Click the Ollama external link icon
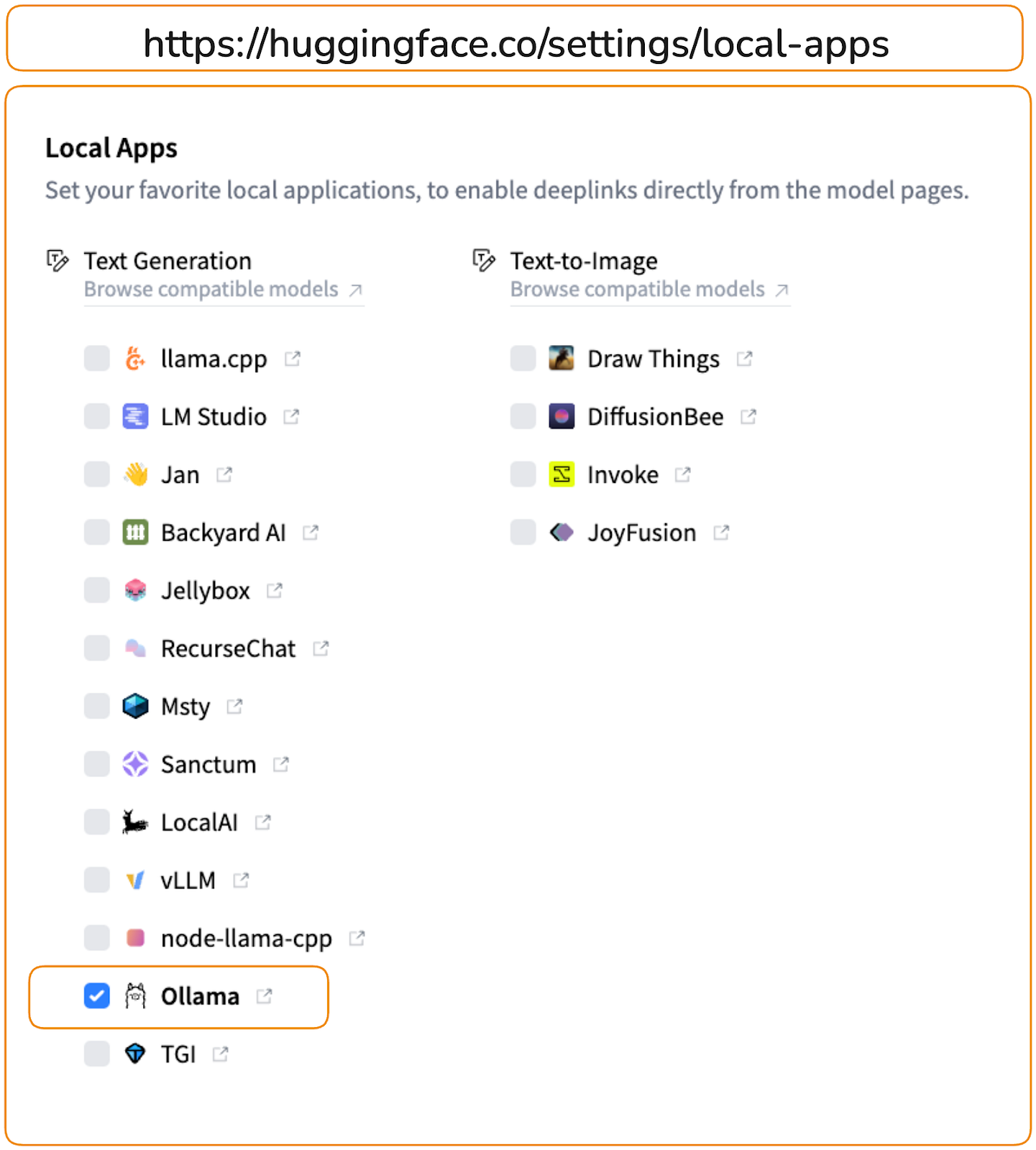The width and height of the screenshot is (1036, 1150). (x=265, y=995)
